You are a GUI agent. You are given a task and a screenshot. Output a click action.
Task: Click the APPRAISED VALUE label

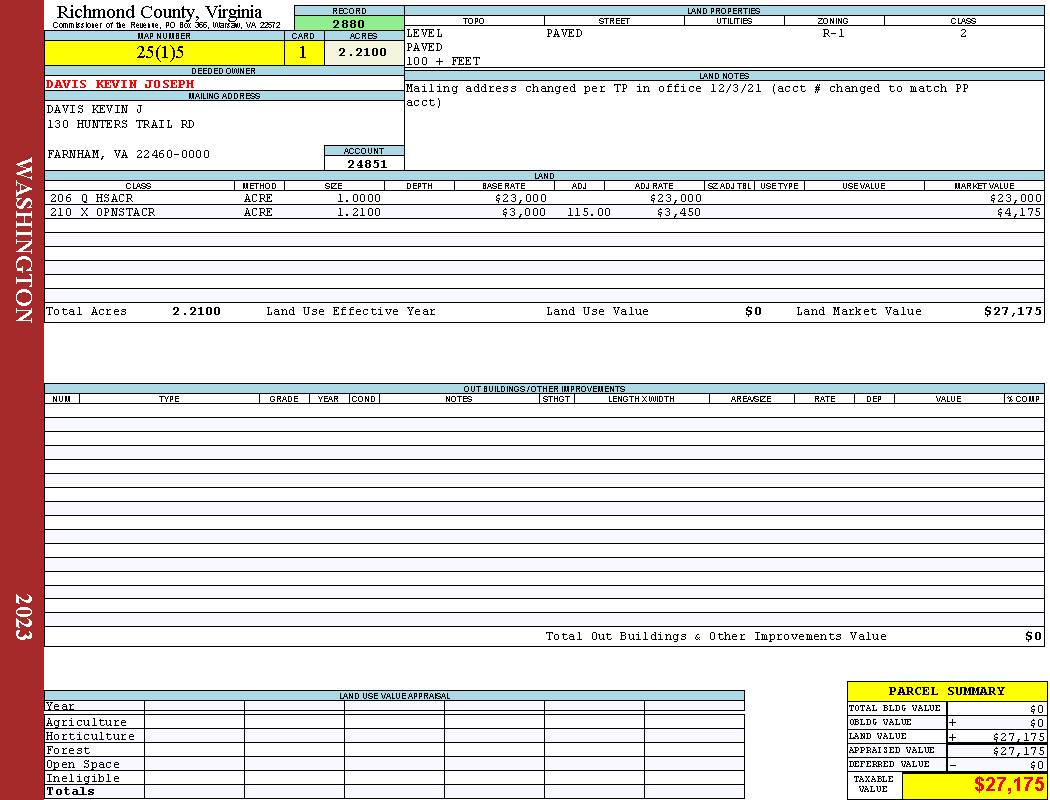click(891, 750)
